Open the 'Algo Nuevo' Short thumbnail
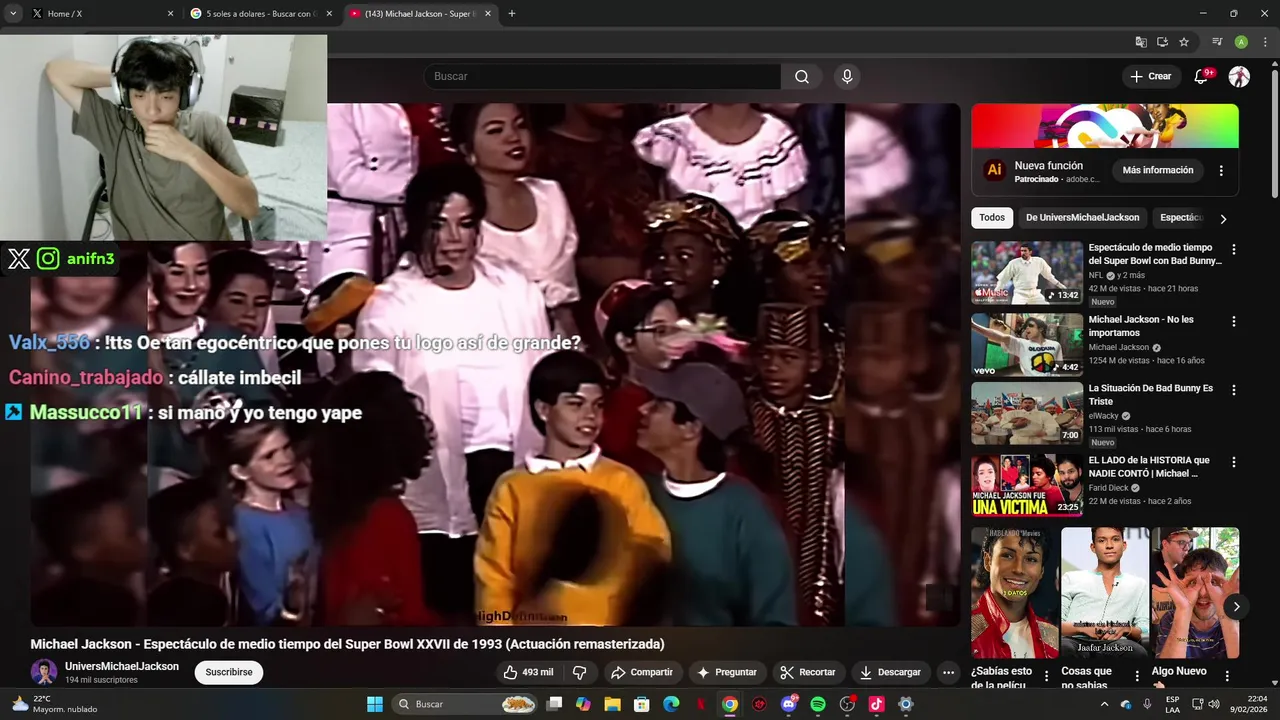1280x720 pixels. coord(1195,593)
